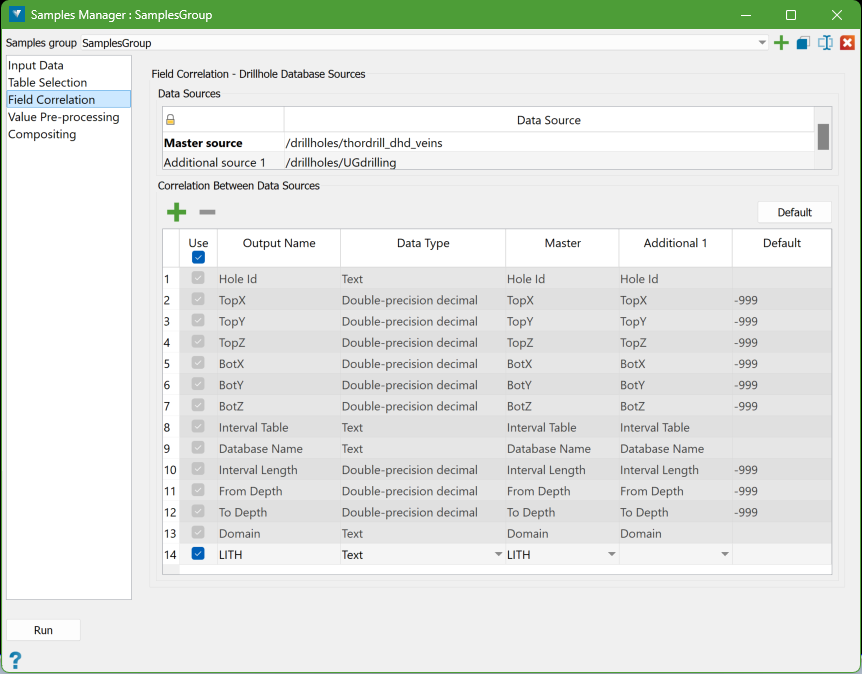
Task: Open the Samples group dropdown
Action: tap(762, 43)
